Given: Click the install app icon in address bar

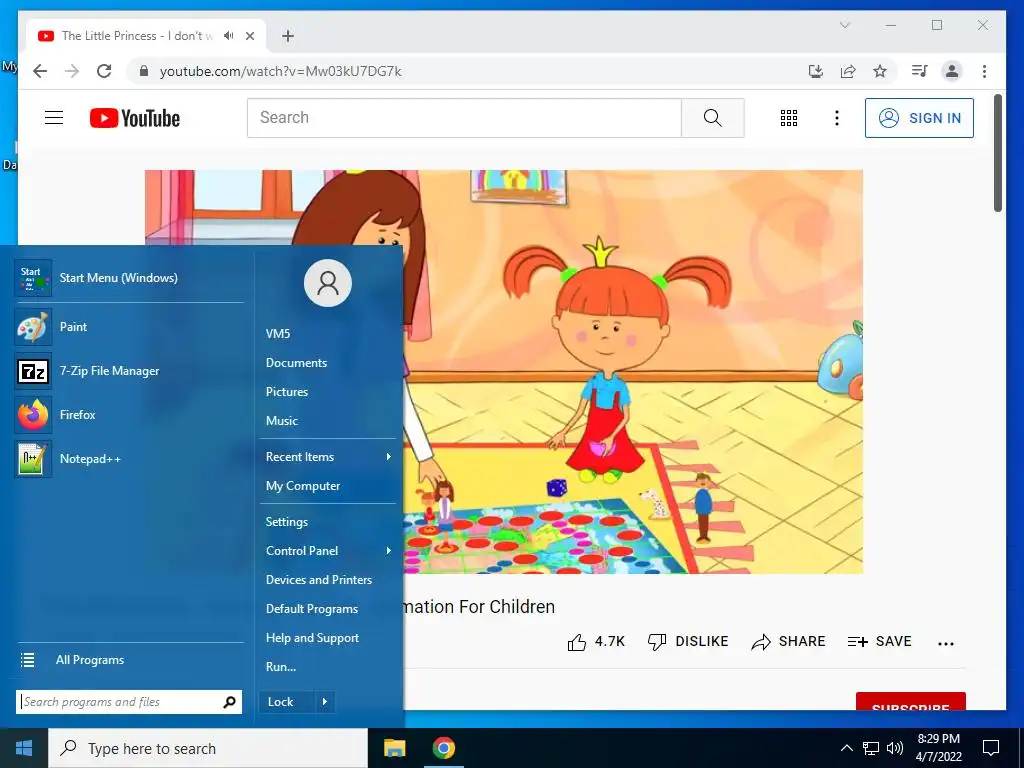Looking at the screenshot, I should coord(816,71).
